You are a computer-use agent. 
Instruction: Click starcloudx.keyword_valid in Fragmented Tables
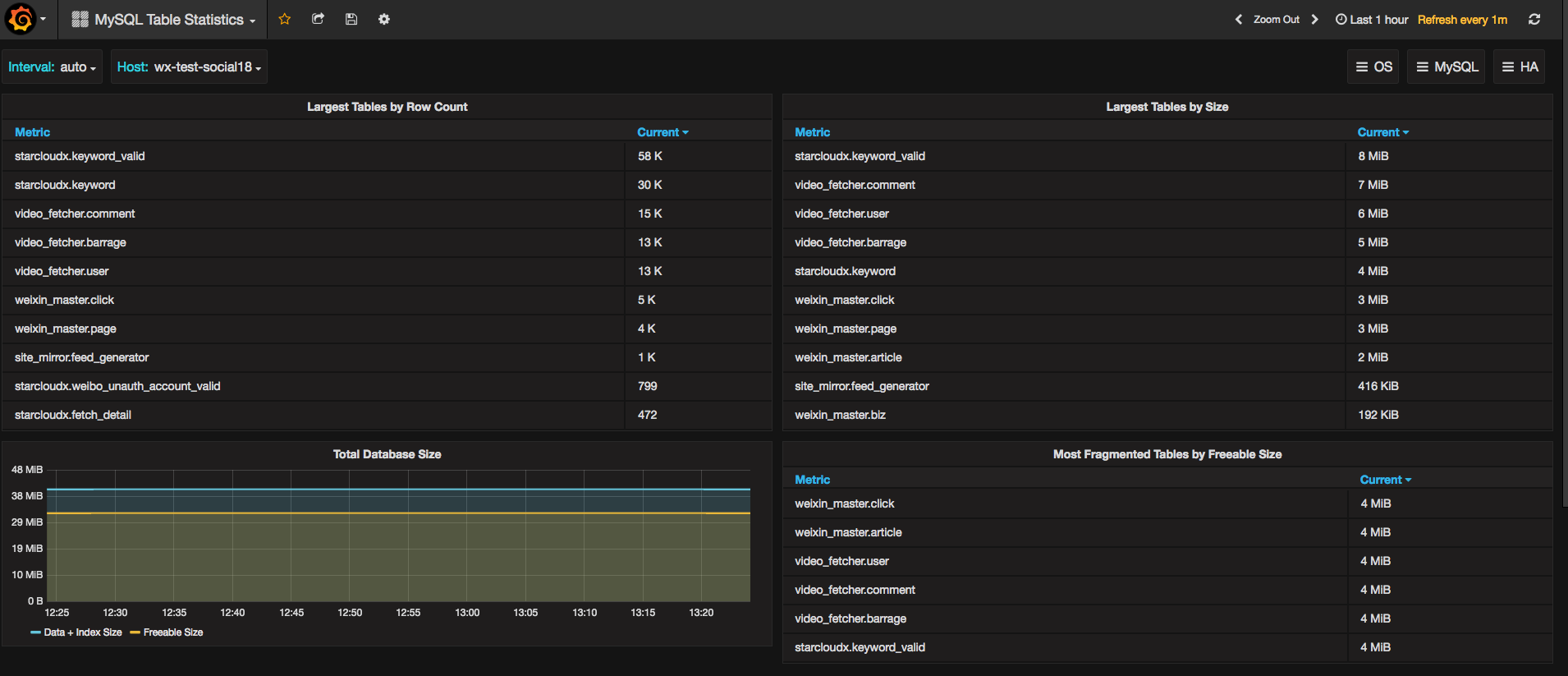(x=860, y=647)
